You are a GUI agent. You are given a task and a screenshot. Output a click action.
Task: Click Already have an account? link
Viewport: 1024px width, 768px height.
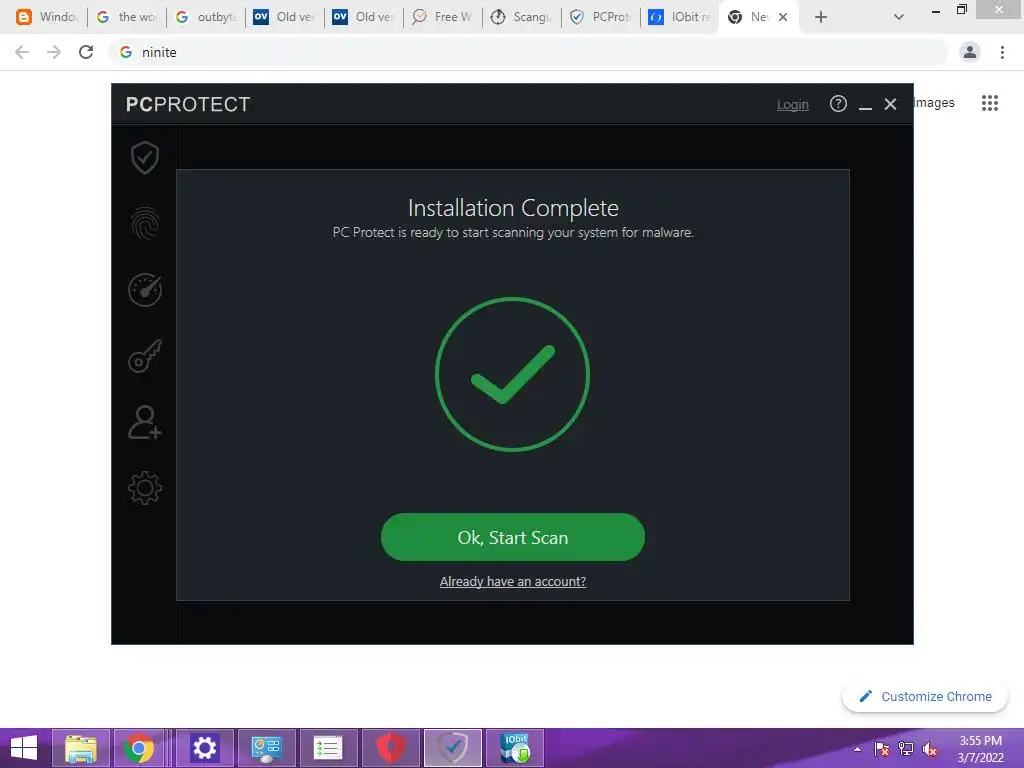(513, 581)
